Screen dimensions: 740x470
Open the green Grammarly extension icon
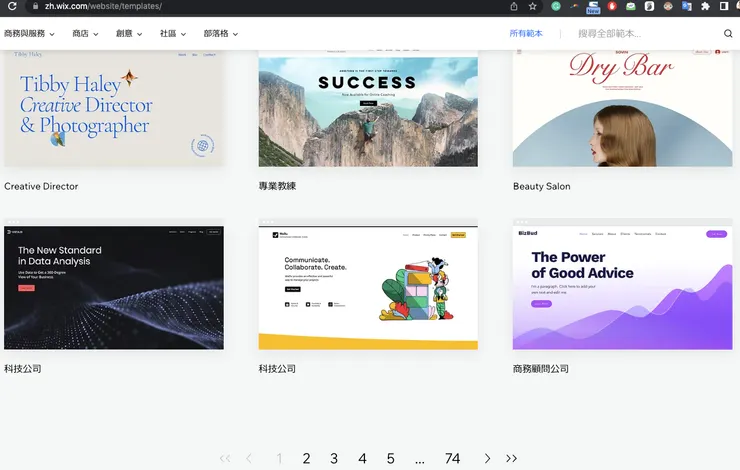click(556, 6)
